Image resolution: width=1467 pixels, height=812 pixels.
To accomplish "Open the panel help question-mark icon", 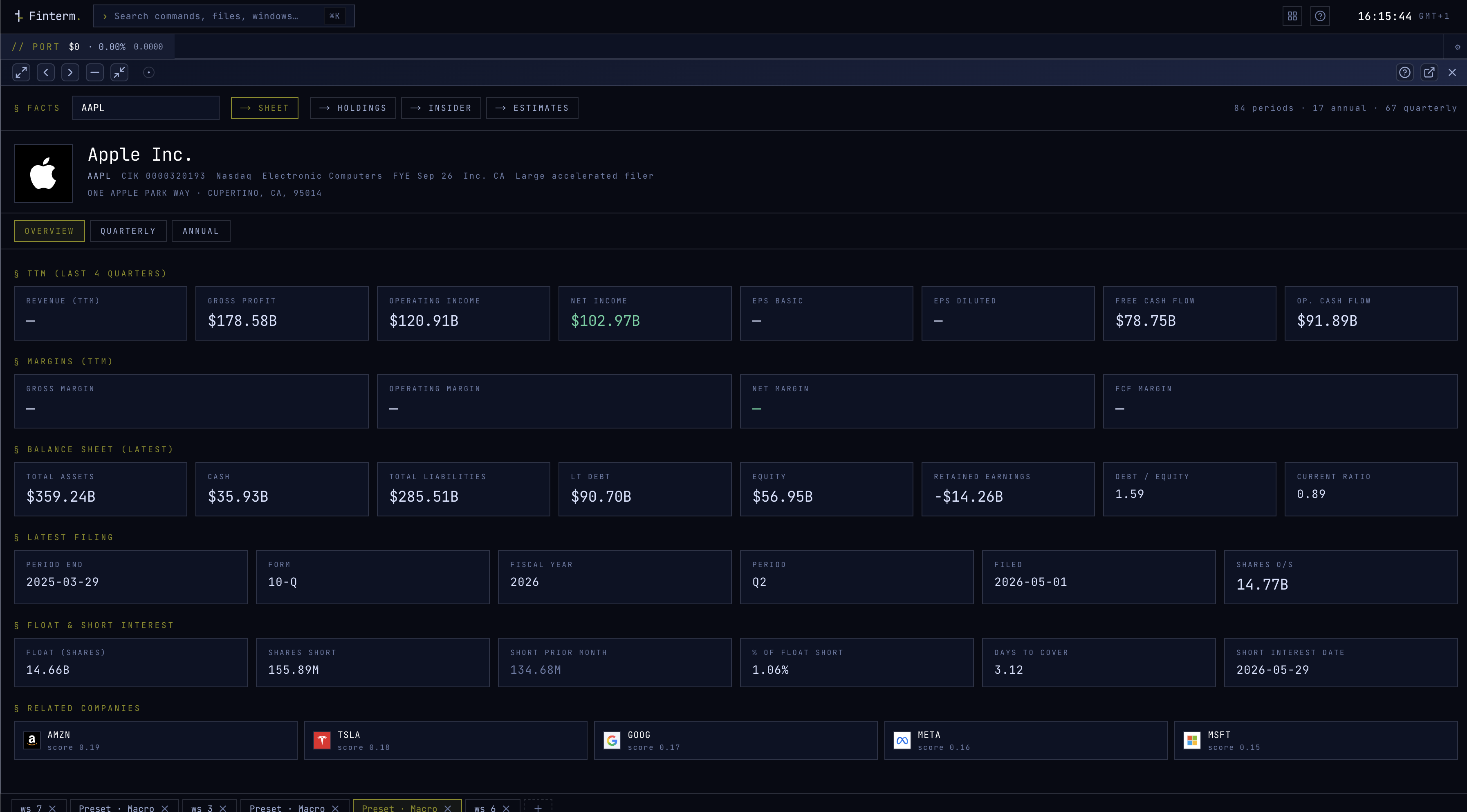I will [1405, 72].
